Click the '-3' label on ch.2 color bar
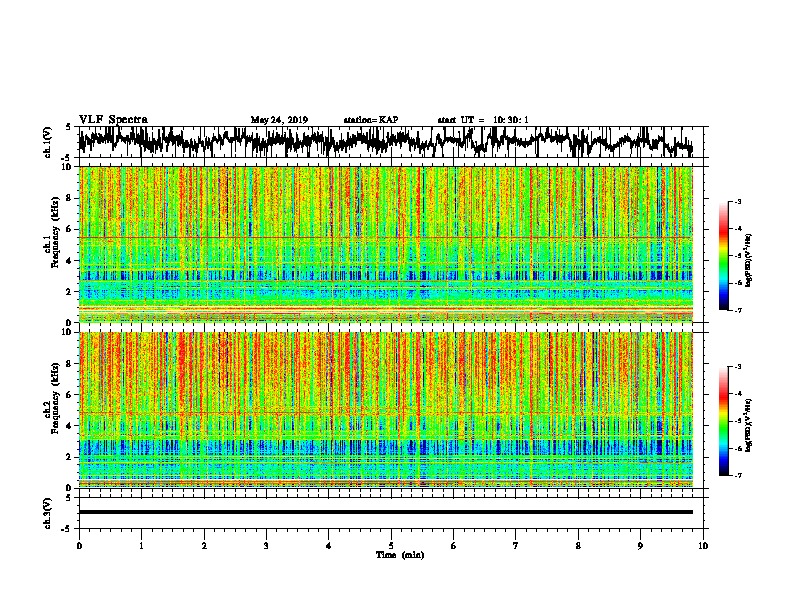Screen dimensions: 792x612 [738, 367]
